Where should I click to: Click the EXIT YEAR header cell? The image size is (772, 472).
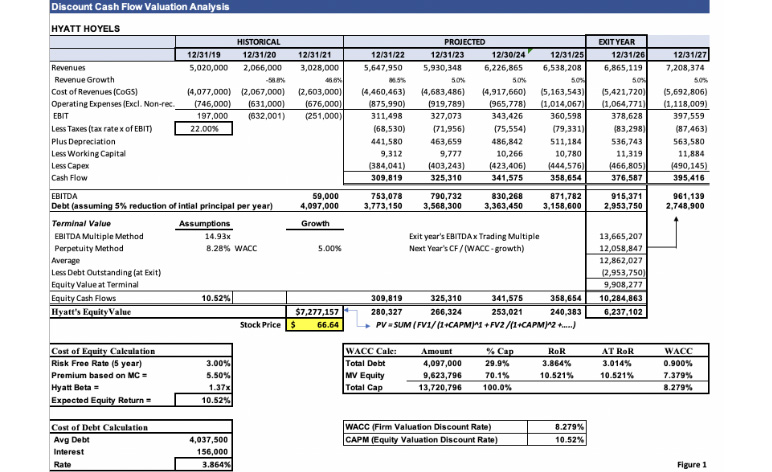click(616, 42)
